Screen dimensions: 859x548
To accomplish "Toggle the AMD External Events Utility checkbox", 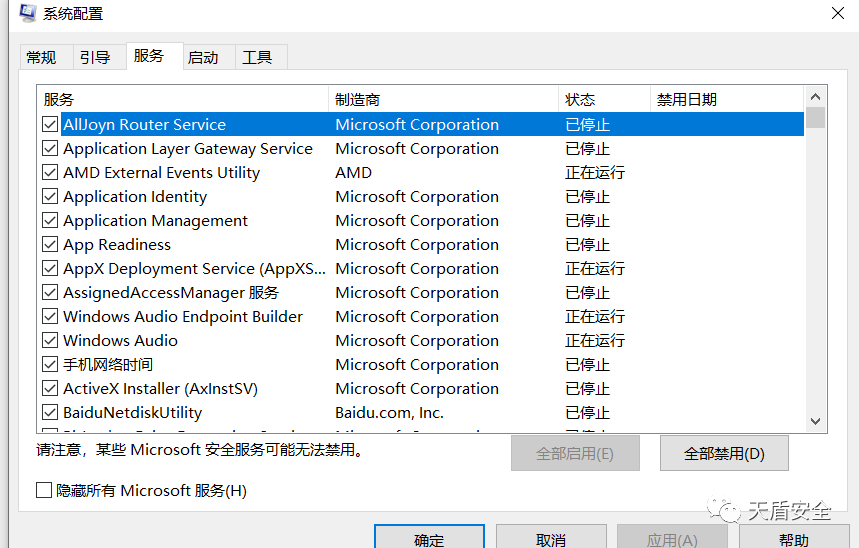I will click(50, 173).
